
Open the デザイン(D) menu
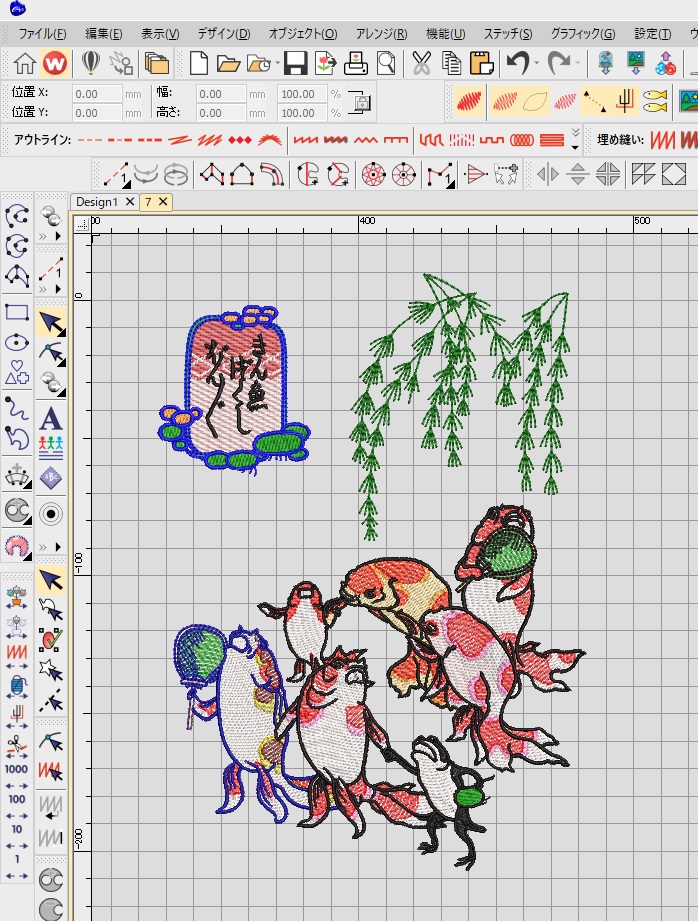tap(224, 33)
